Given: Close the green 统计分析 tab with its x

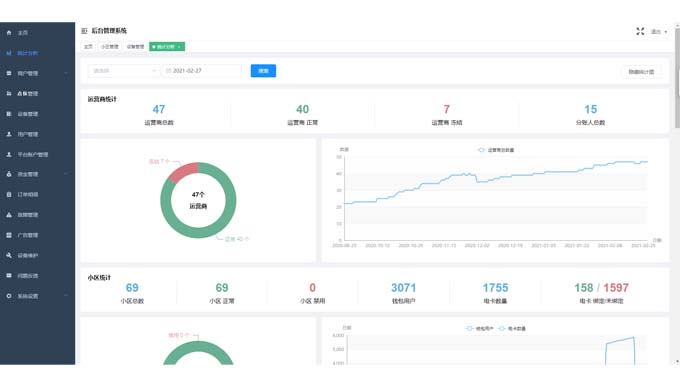Looking at the screenshot, I should click(179, 46).
